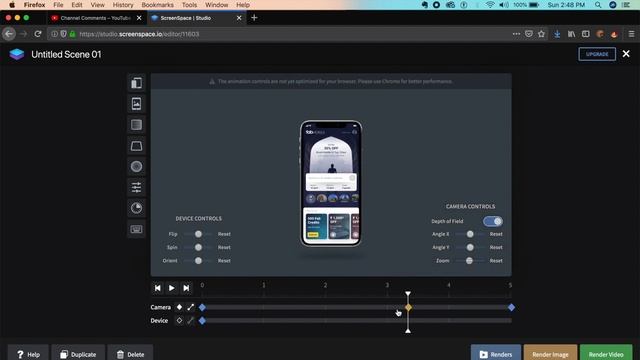The image size is (640, 360).
Task: Skip to the timeline start
Action: point(158,288)
